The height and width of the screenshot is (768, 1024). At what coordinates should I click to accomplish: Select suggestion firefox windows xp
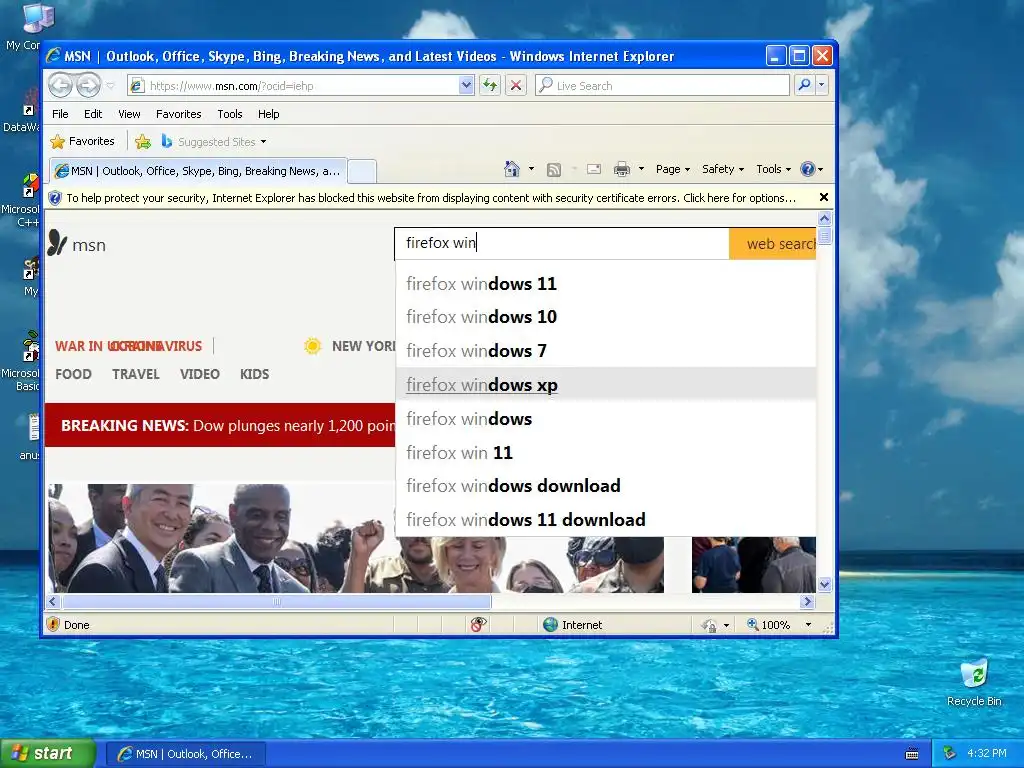coord(606,385)
